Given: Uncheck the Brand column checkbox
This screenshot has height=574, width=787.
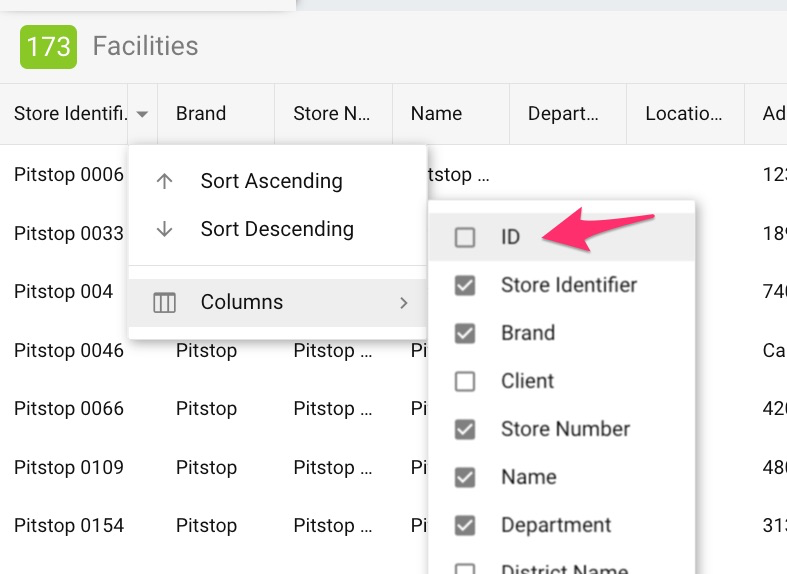Looking at the screenshot, I should point(465,333).
